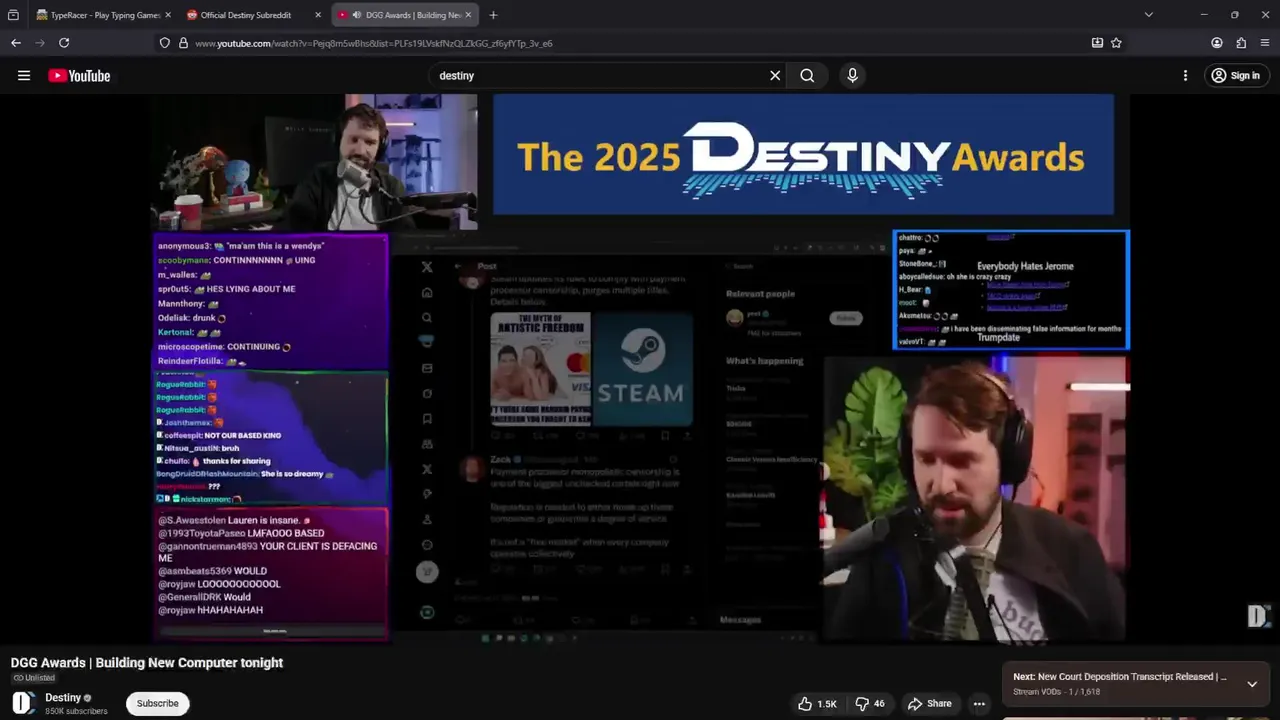Click browser forward arrow

point(40,43)
